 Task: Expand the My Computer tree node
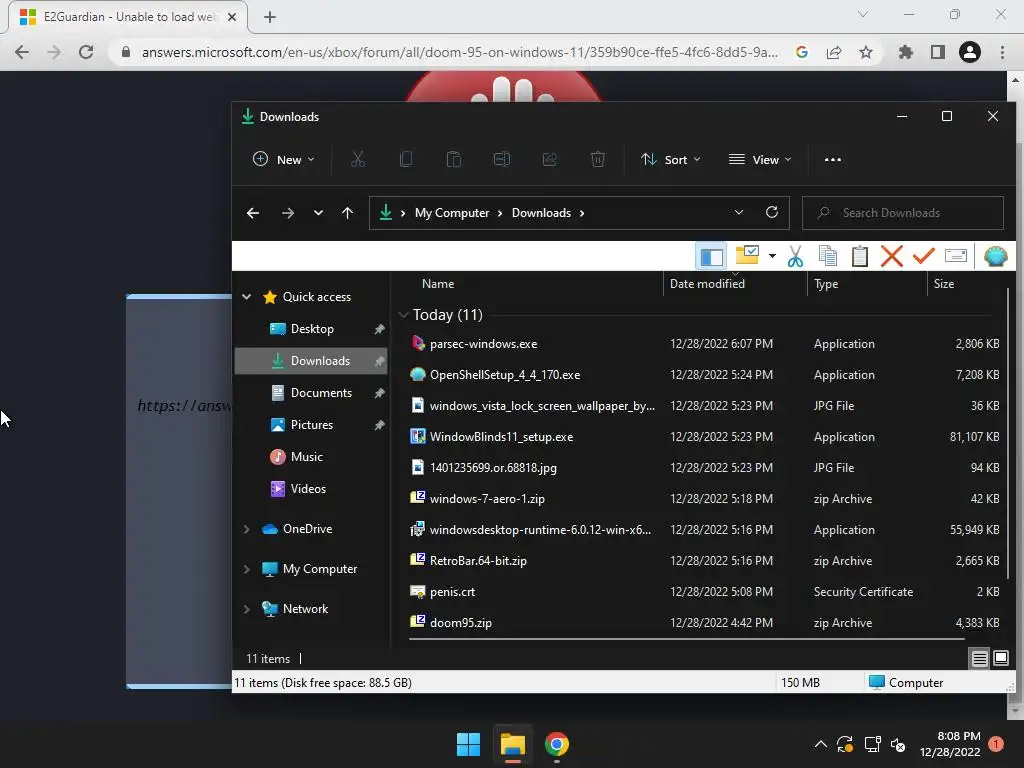(246, 569)
